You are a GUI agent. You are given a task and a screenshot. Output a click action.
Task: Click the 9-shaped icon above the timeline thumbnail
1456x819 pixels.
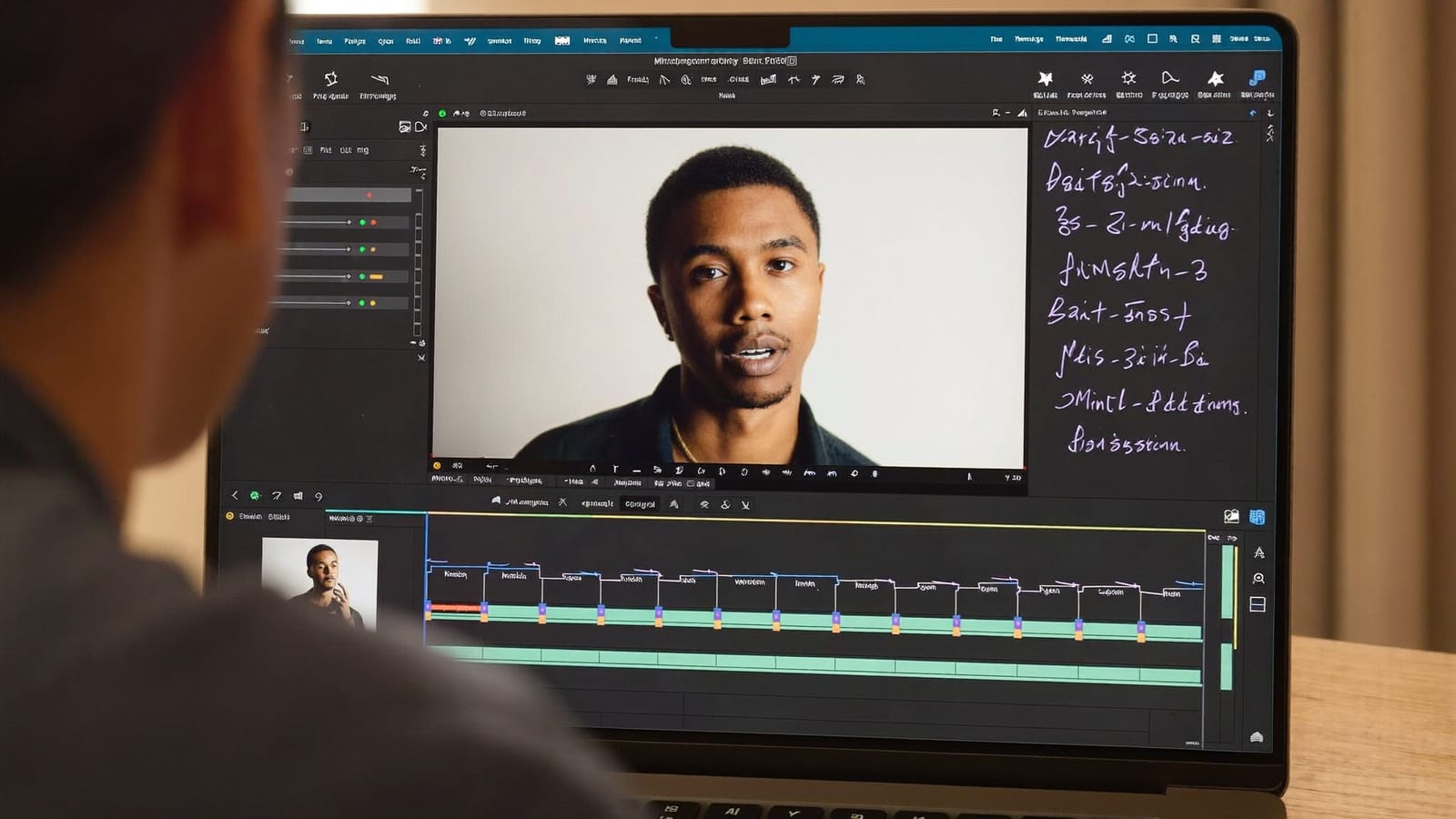(x=318, y=496)
